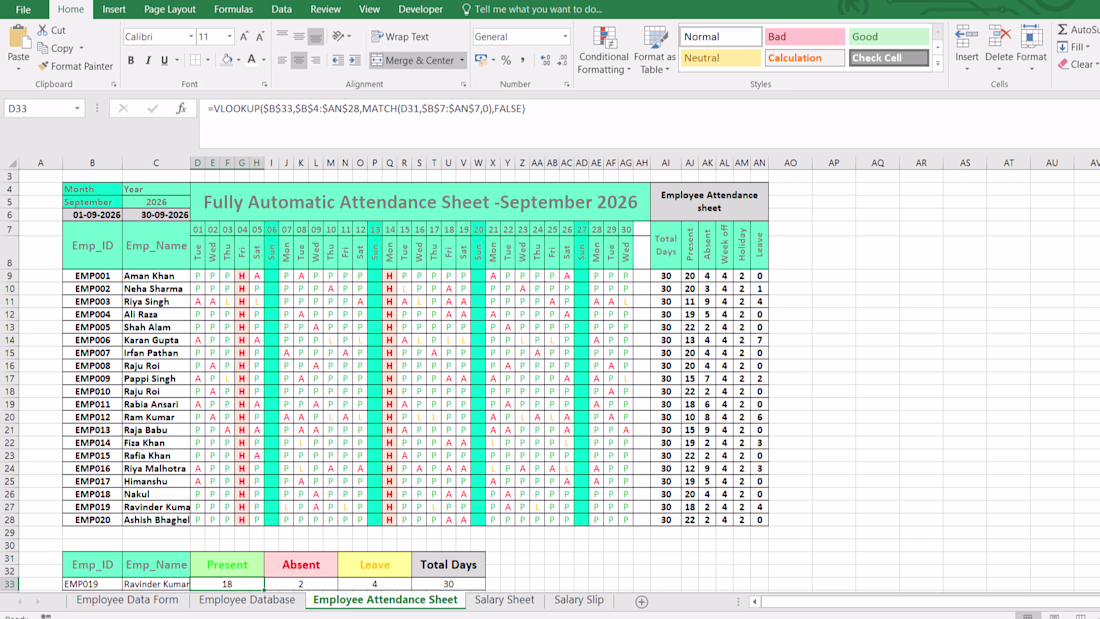This screenshot has width=1100, height=619.
Task: Click the AutoSum button
Action: point(1079,29)
